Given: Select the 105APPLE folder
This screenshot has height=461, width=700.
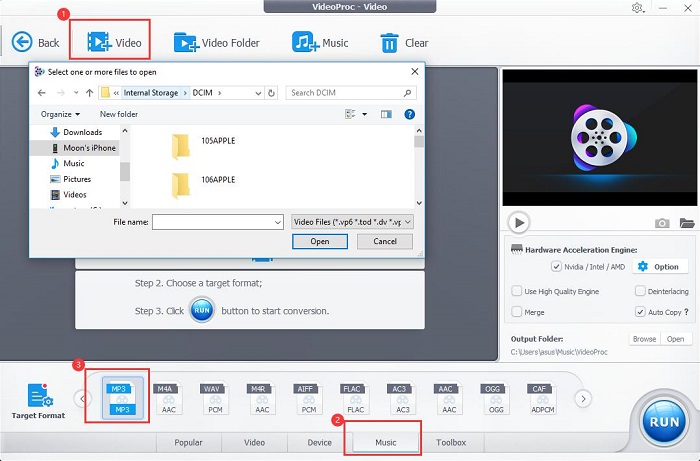Looking at the screenshot, I should tap(204, 145).
